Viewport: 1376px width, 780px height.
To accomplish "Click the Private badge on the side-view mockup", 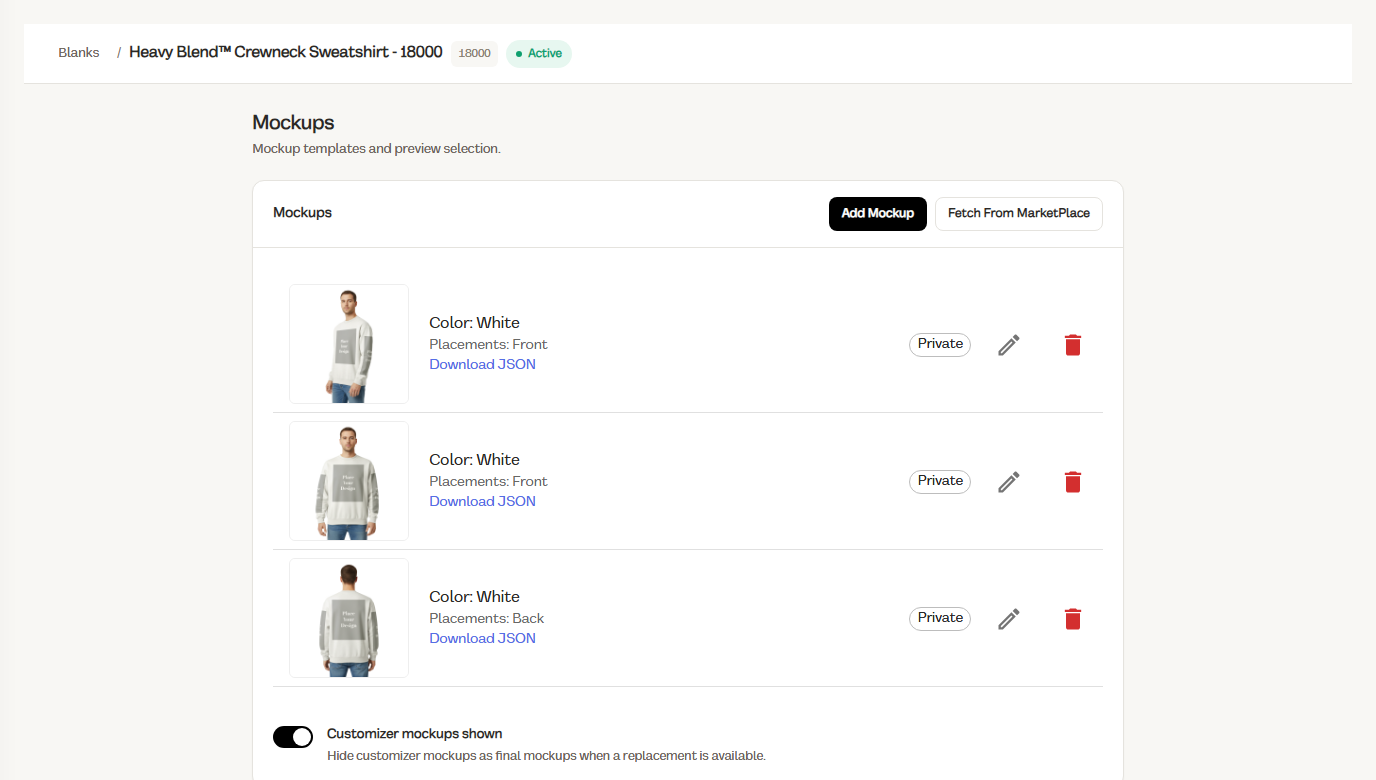I will [x=940, y=344].
